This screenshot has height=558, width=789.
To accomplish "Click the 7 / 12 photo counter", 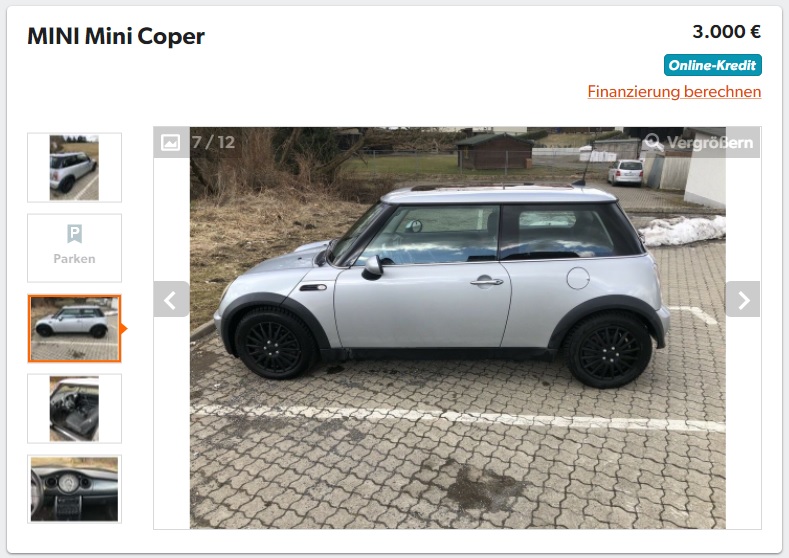I will (213, 142).
